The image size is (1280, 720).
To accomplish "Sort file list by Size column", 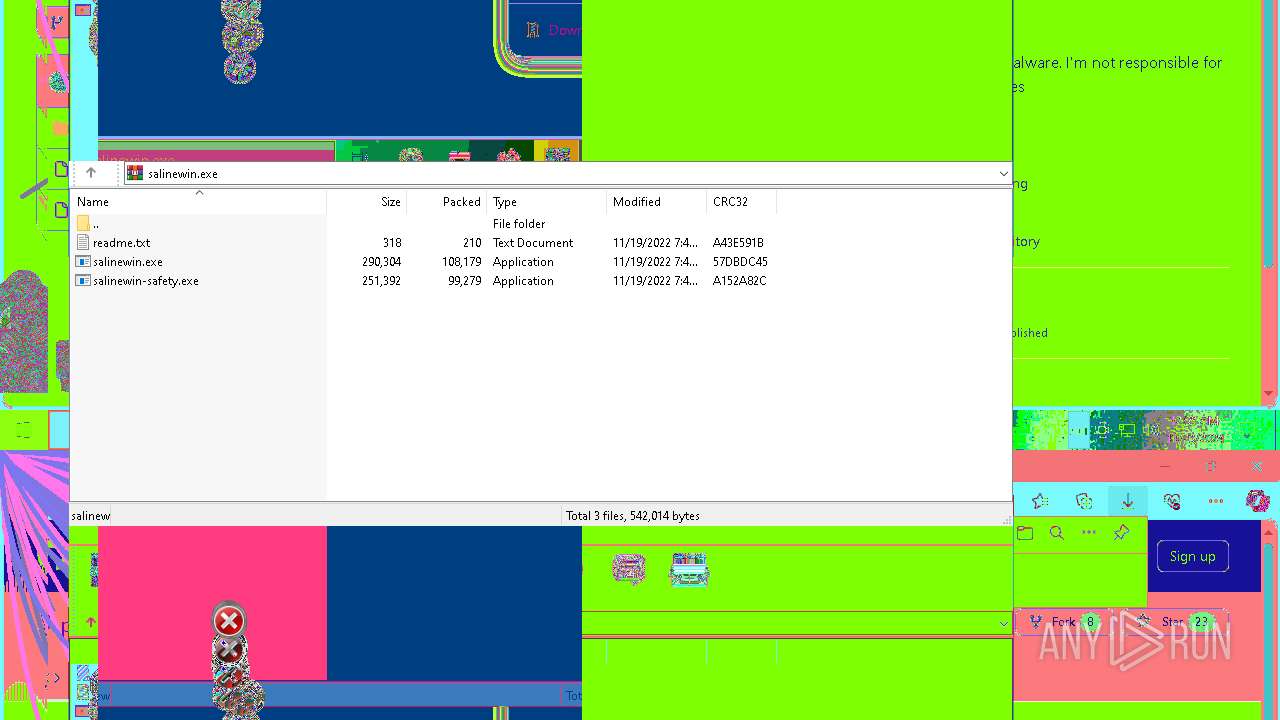I will coord(367,201).
